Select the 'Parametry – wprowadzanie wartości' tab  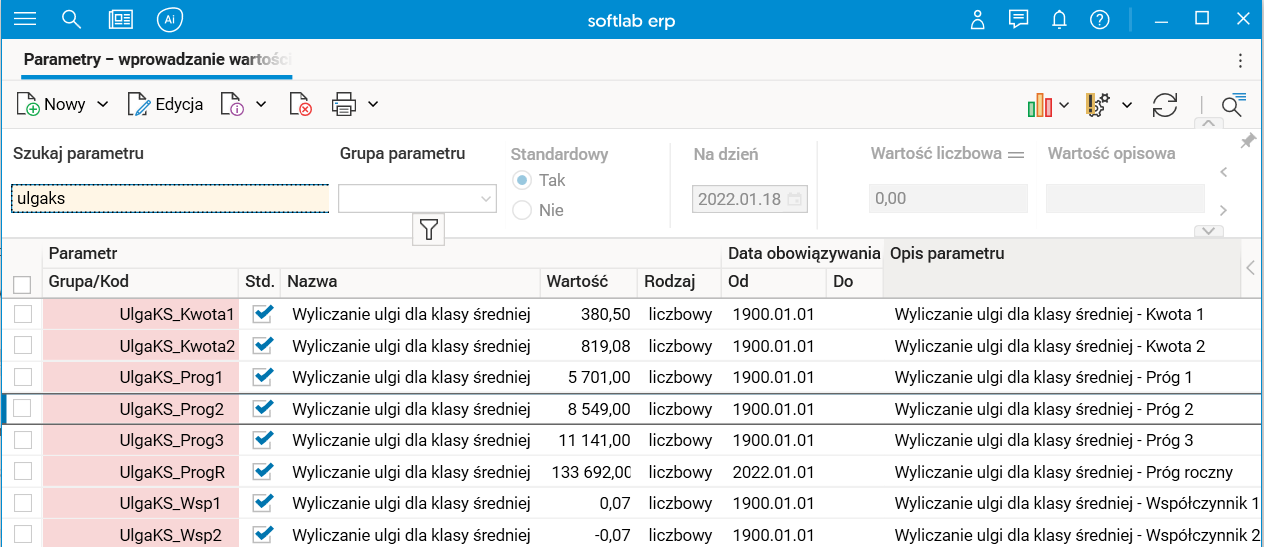[156, 60]
